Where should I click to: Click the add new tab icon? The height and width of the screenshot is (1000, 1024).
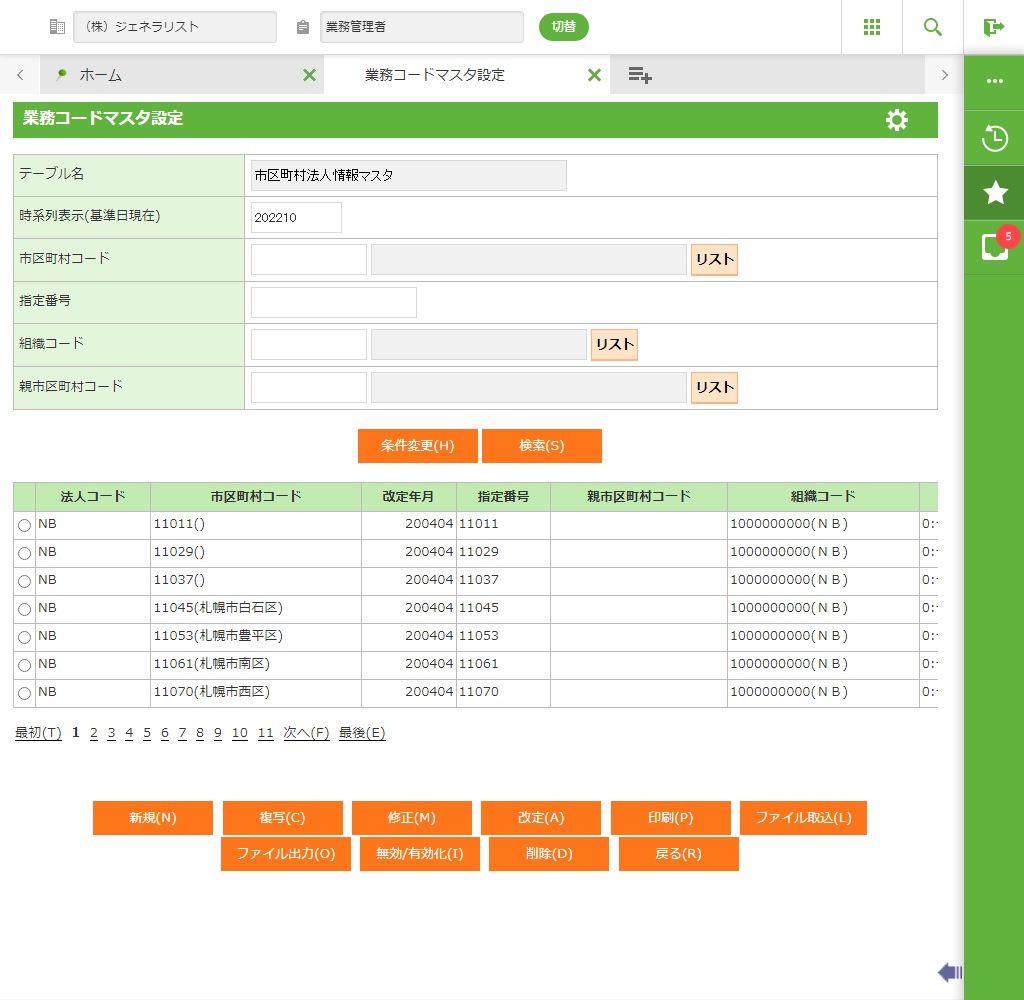click(x=640, y=75)
